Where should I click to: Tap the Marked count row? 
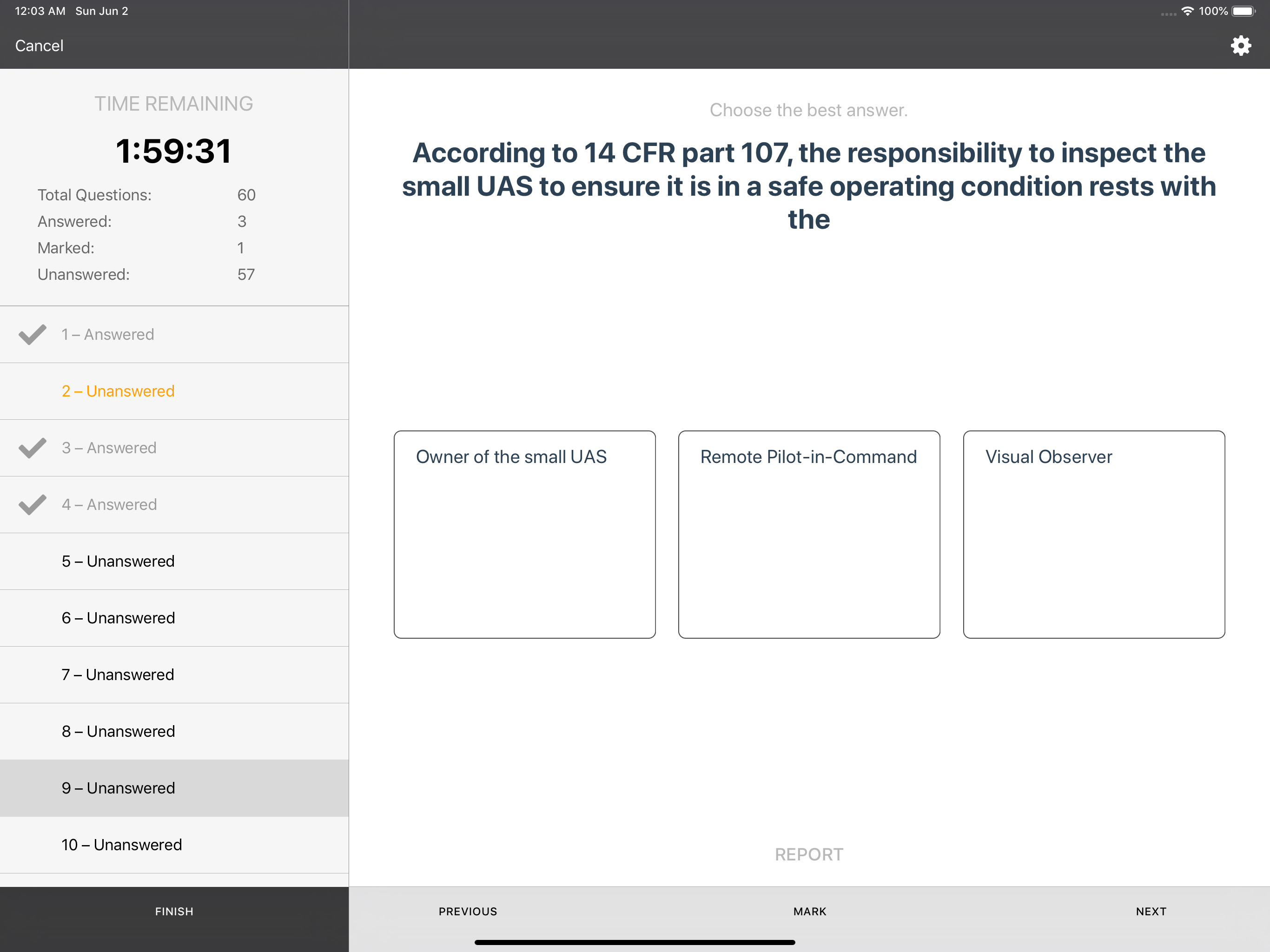[x=141, y=248]
